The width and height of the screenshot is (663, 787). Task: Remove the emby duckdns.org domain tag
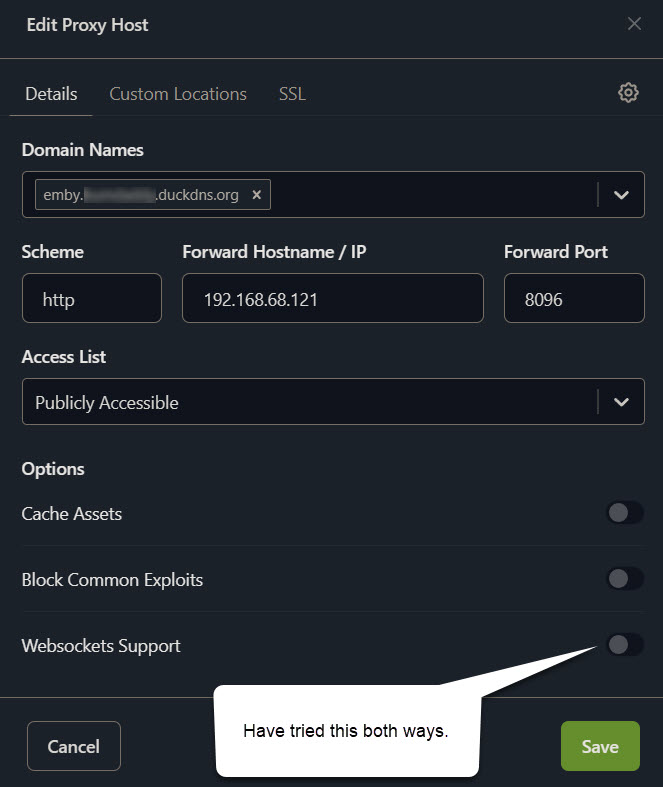coord(256,195)
